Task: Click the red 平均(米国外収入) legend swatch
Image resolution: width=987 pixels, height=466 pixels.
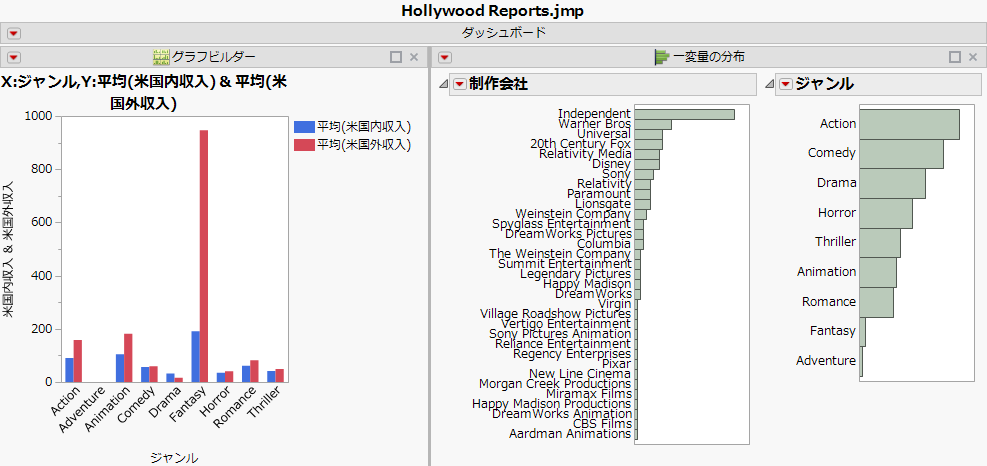Action: tap(304, 145)
